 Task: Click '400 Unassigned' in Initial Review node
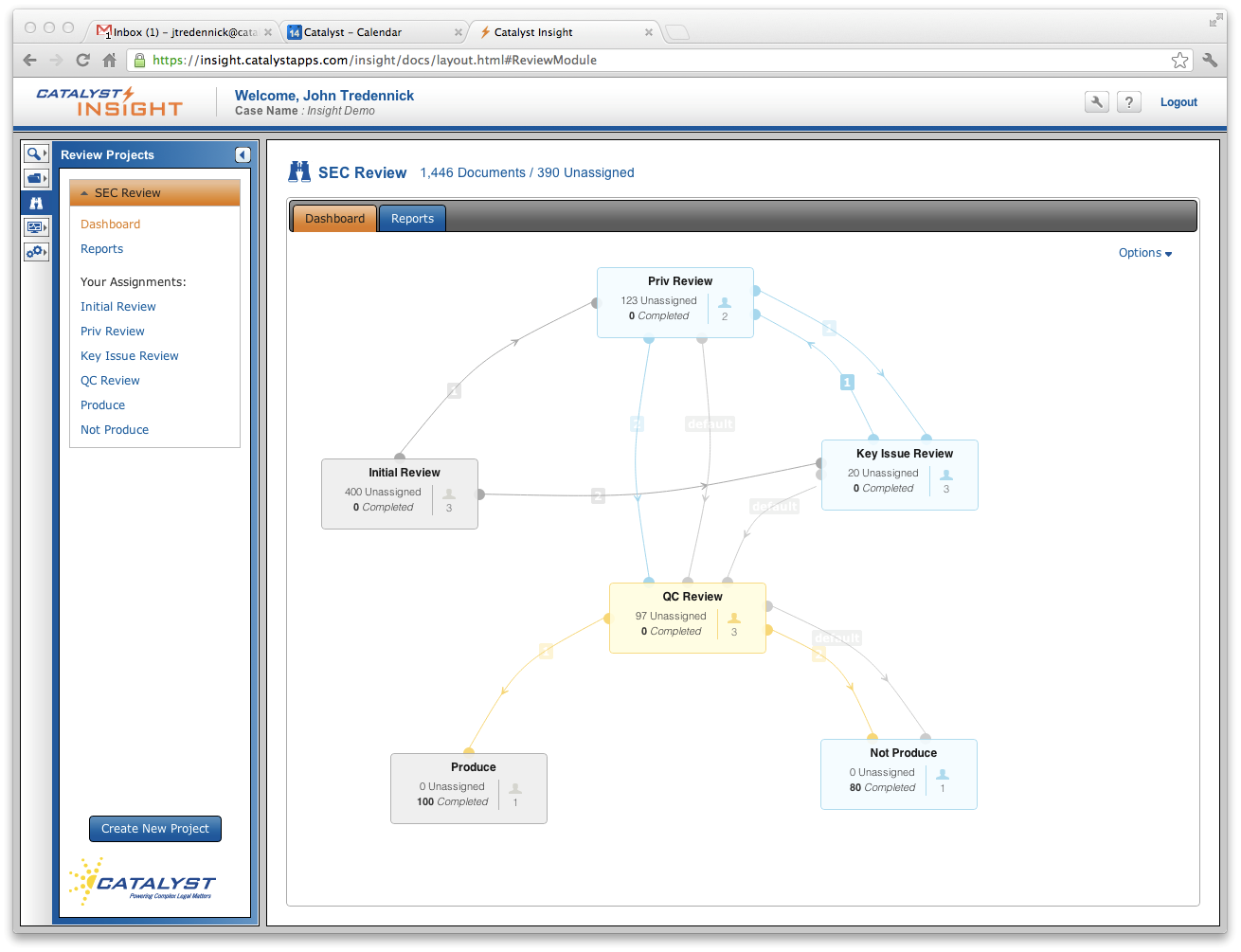point(383,493)
